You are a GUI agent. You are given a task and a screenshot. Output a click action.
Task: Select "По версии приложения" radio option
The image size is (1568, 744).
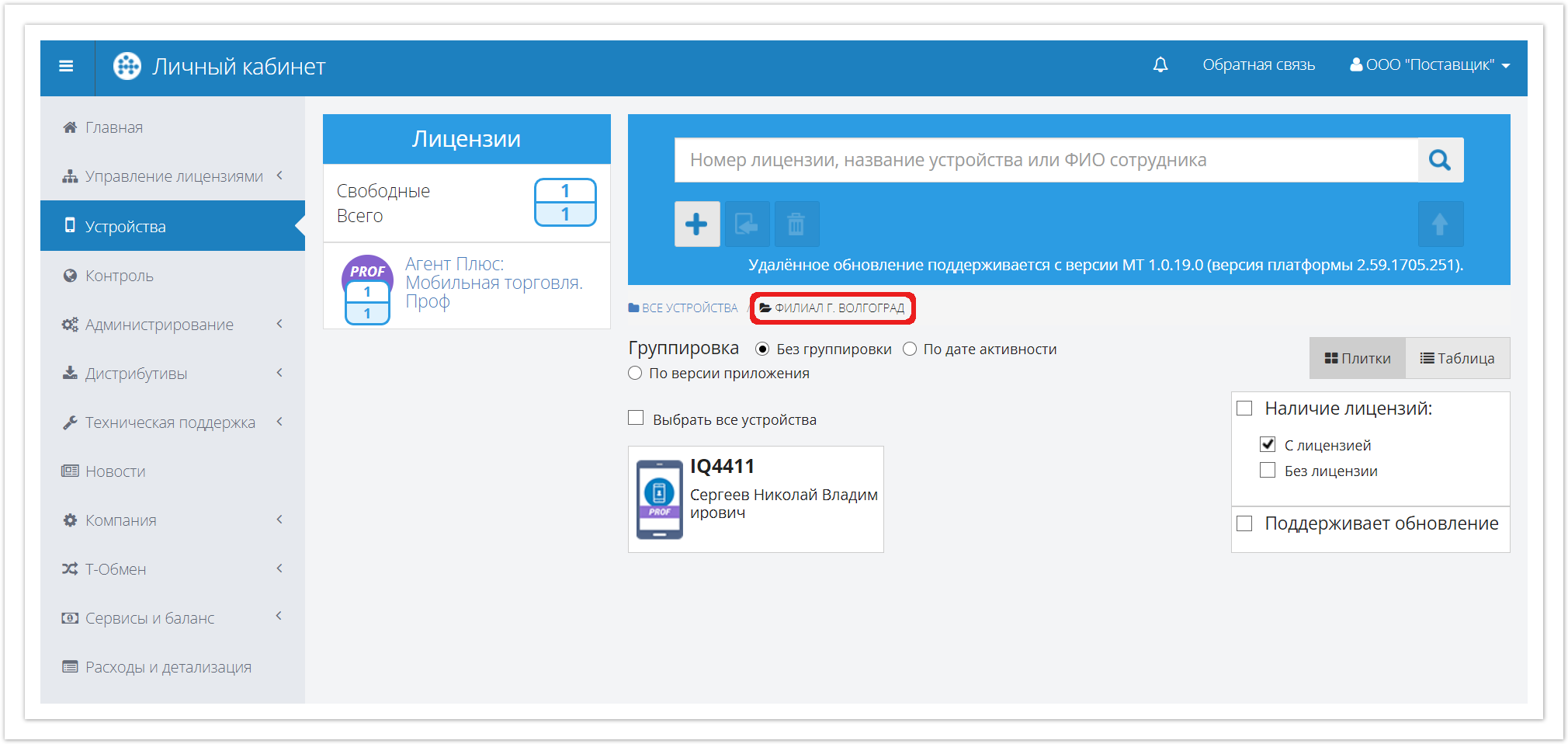click(x=635, y=374)
